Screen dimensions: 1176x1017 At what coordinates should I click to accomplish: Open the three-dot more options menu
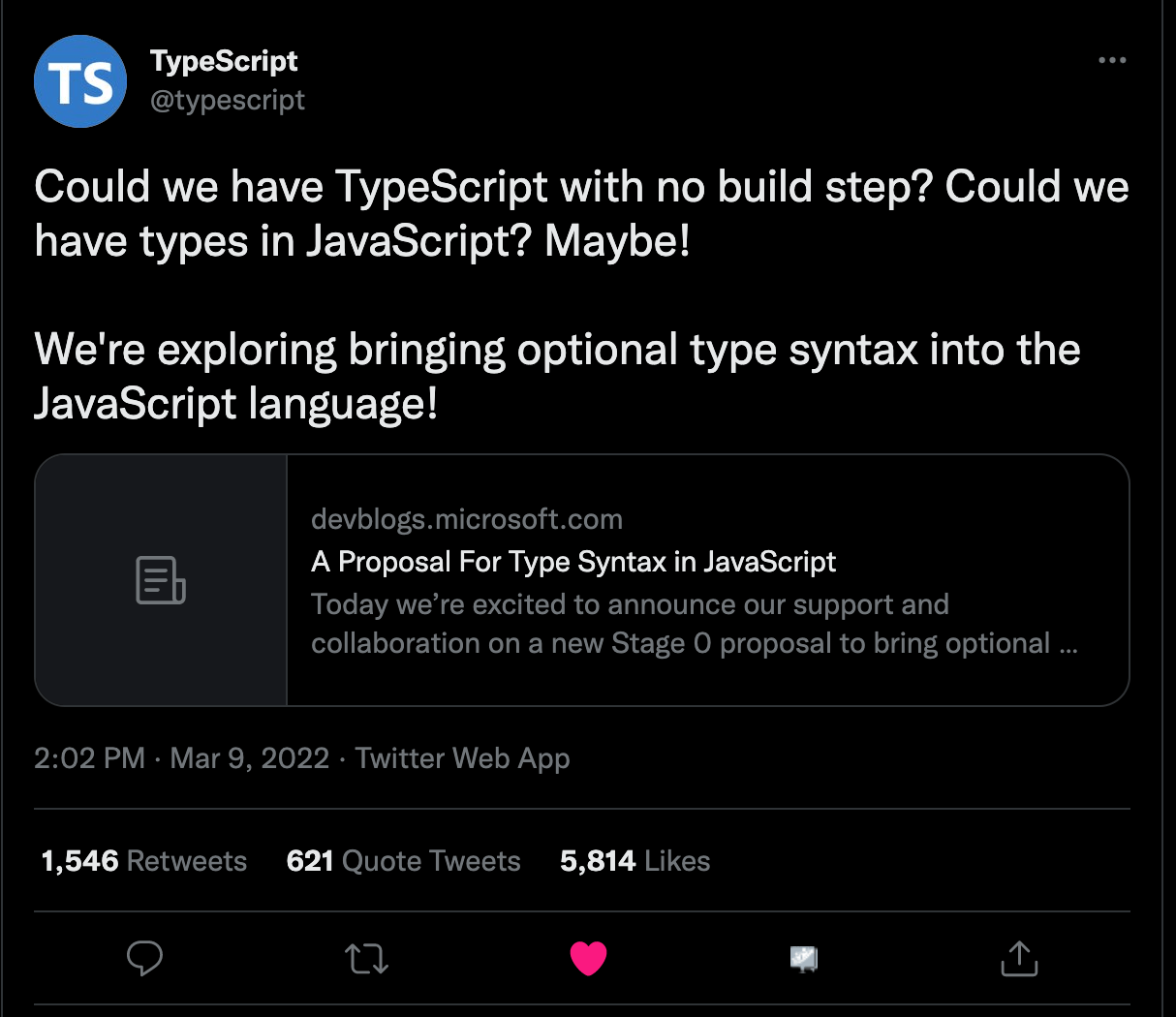pos(1112,60)
